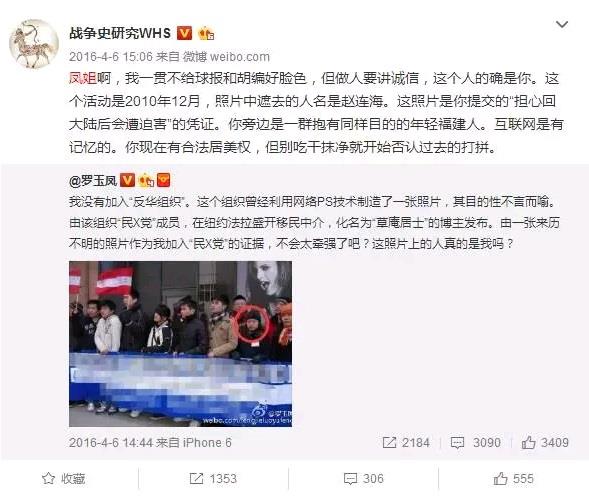Open the original post's 3090 comments
Screen dimensions: 589x500
(x=476, y=443)
